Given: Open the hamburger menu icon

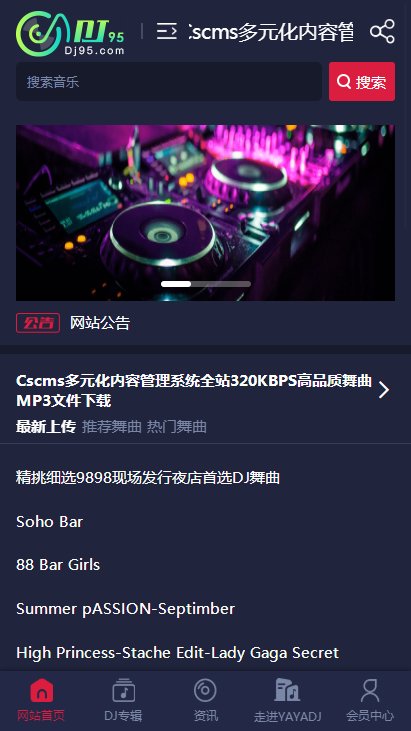Looking at the screenshot, I should [x=167, y=31].
